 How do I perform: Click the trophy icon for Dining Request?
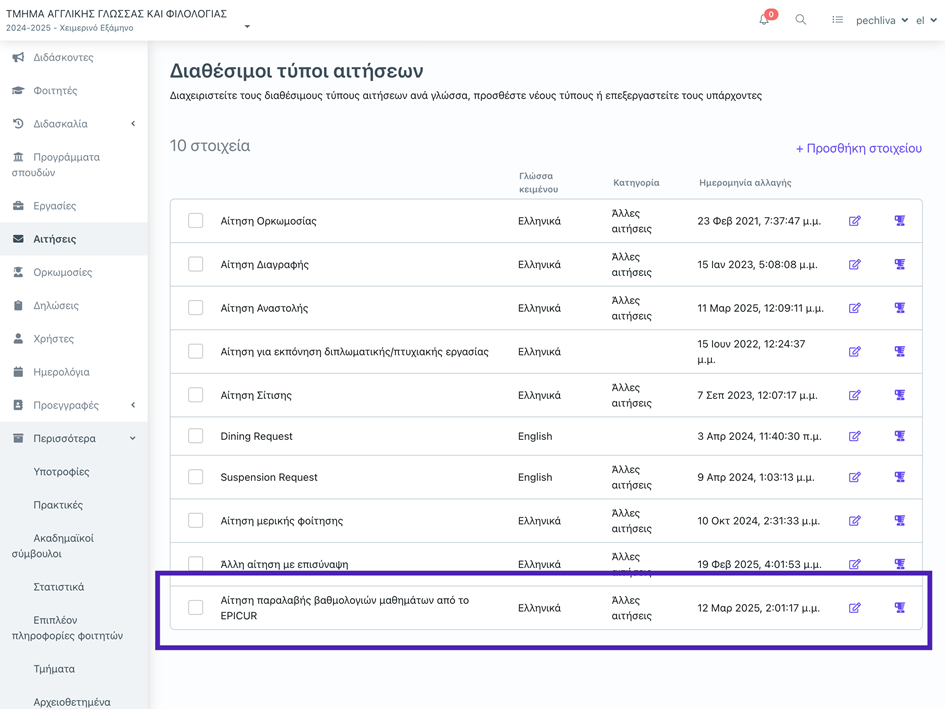pyautogui.click(x=900, y=436)
